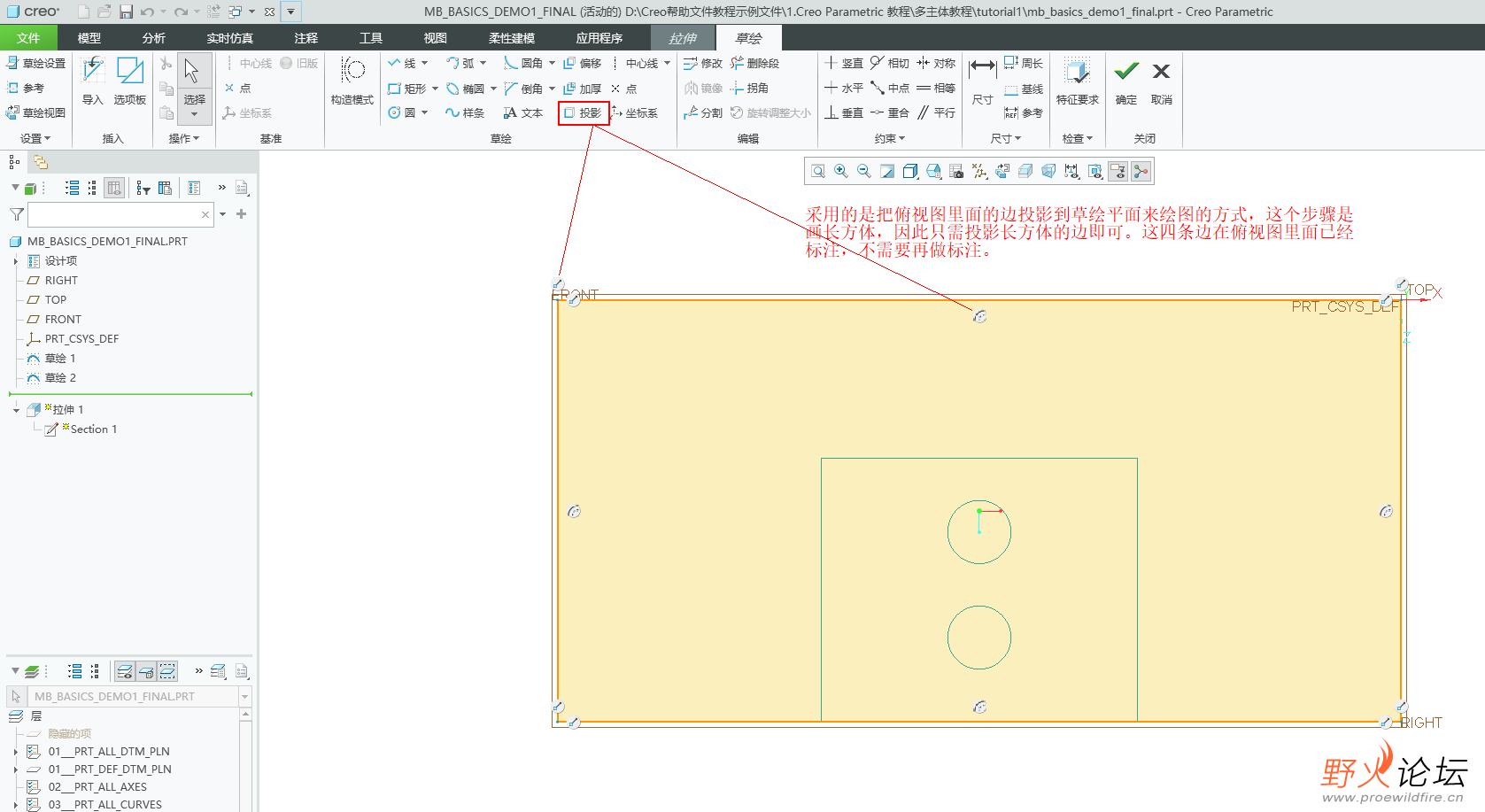
Task: Select the 02__PRT_ALL_AXES layer
Action: pyautogui.click(x=97, y=787)
